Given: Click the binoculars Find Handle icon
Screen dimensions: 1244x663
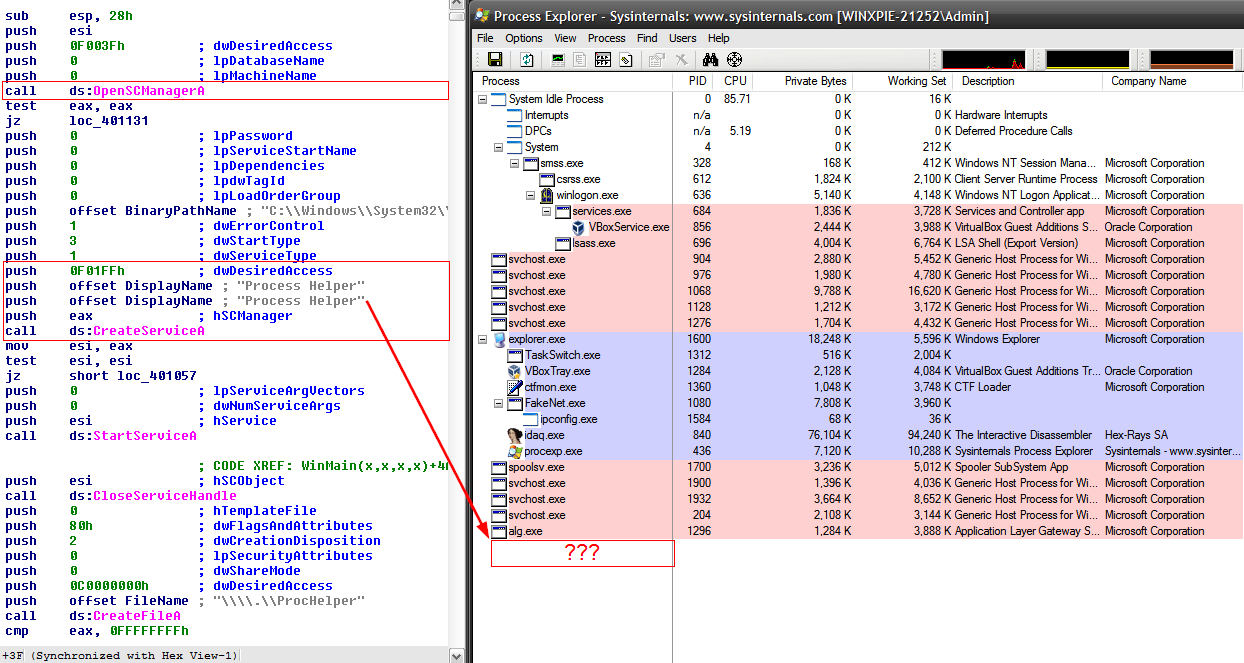Looking at the screenshot, I should pyautogui.click(x=712, y=60).
